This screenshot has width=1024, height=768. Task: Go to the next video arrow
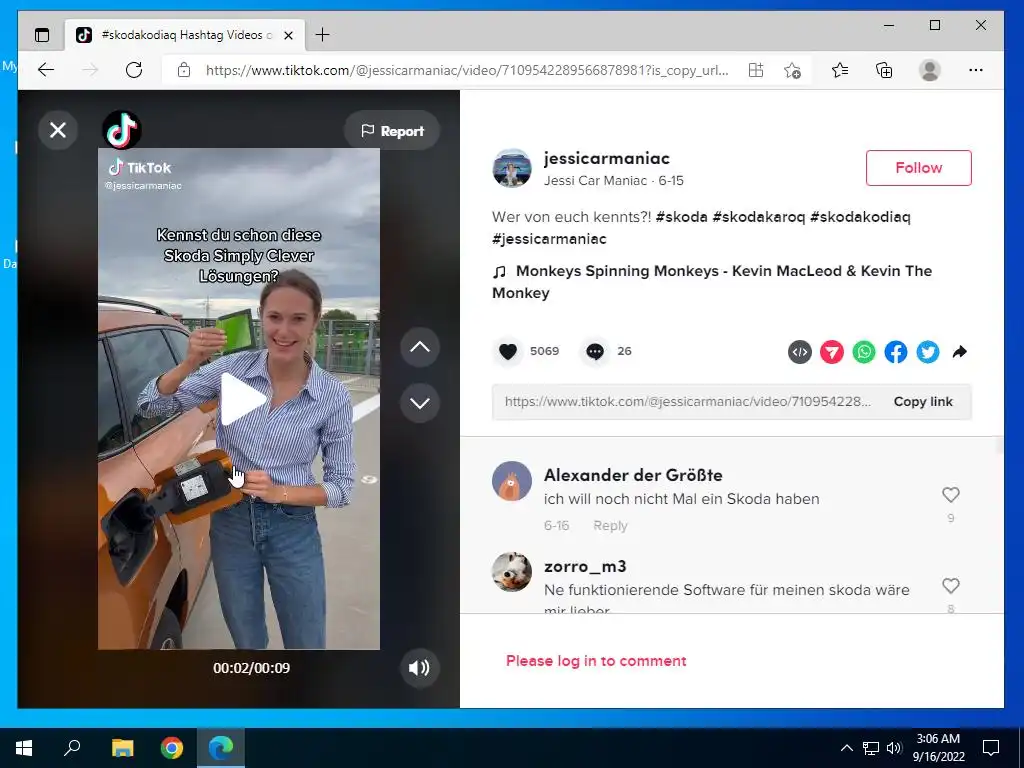(x=420, y=403)
